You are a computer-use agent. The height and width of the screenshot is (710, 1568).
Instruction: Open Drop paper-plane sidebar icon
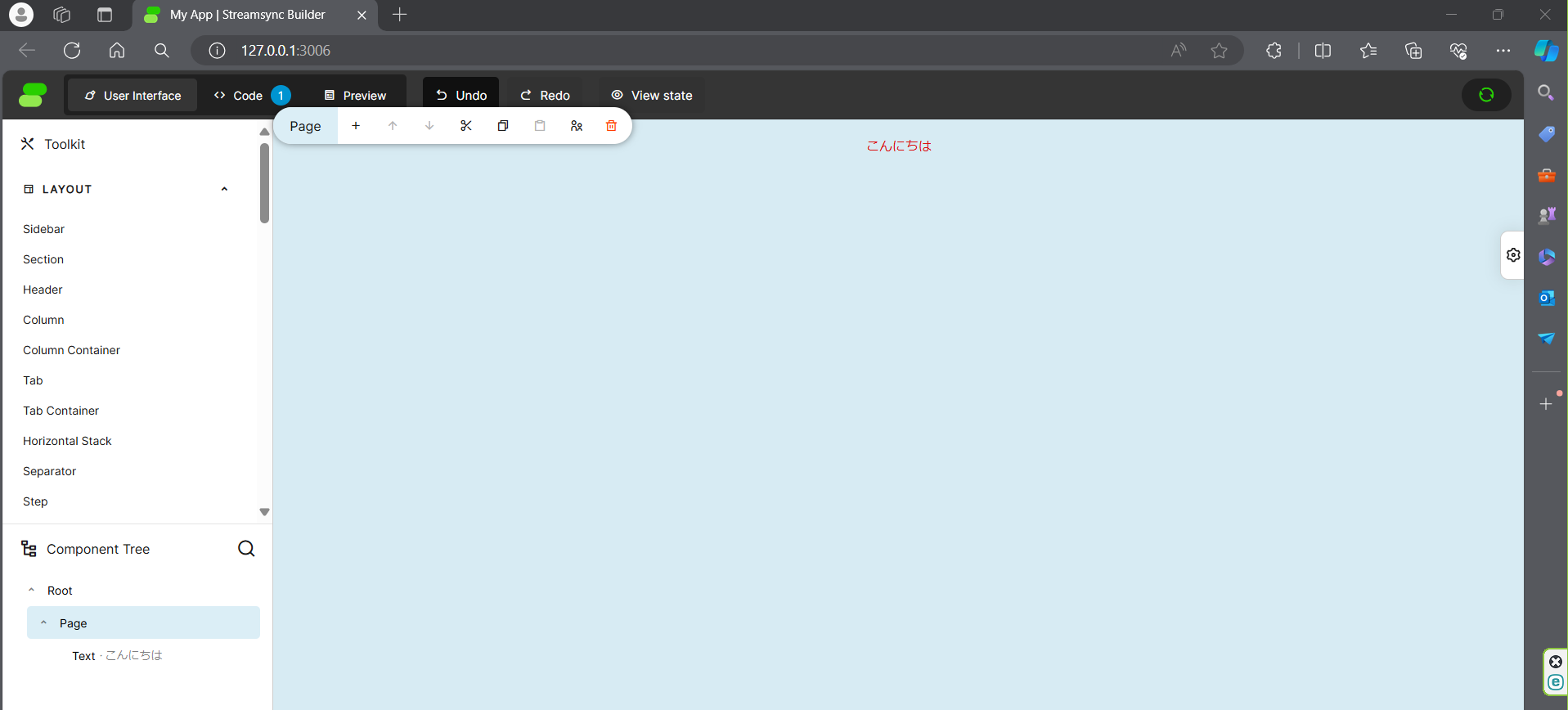[x=1546, y=339]
